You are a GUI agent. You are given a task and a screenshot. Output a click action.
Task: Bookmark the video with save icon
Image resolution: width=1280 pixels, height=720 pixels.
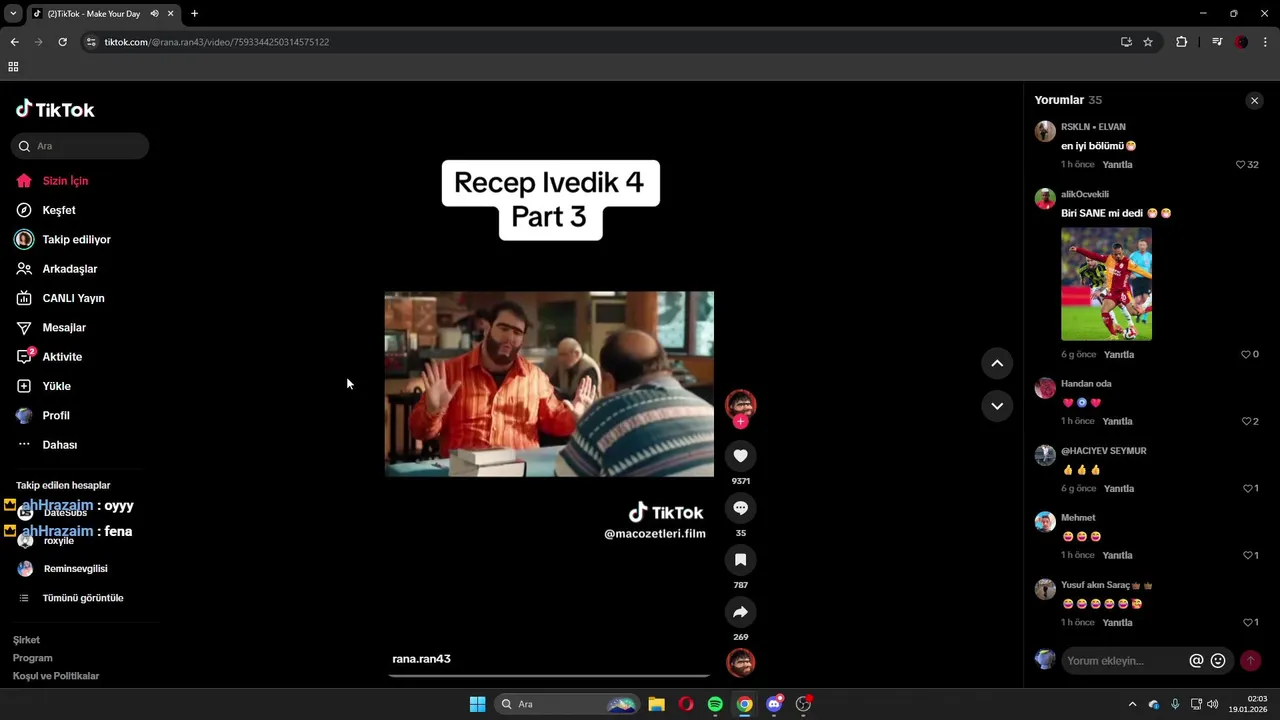(x=740, y=560)
